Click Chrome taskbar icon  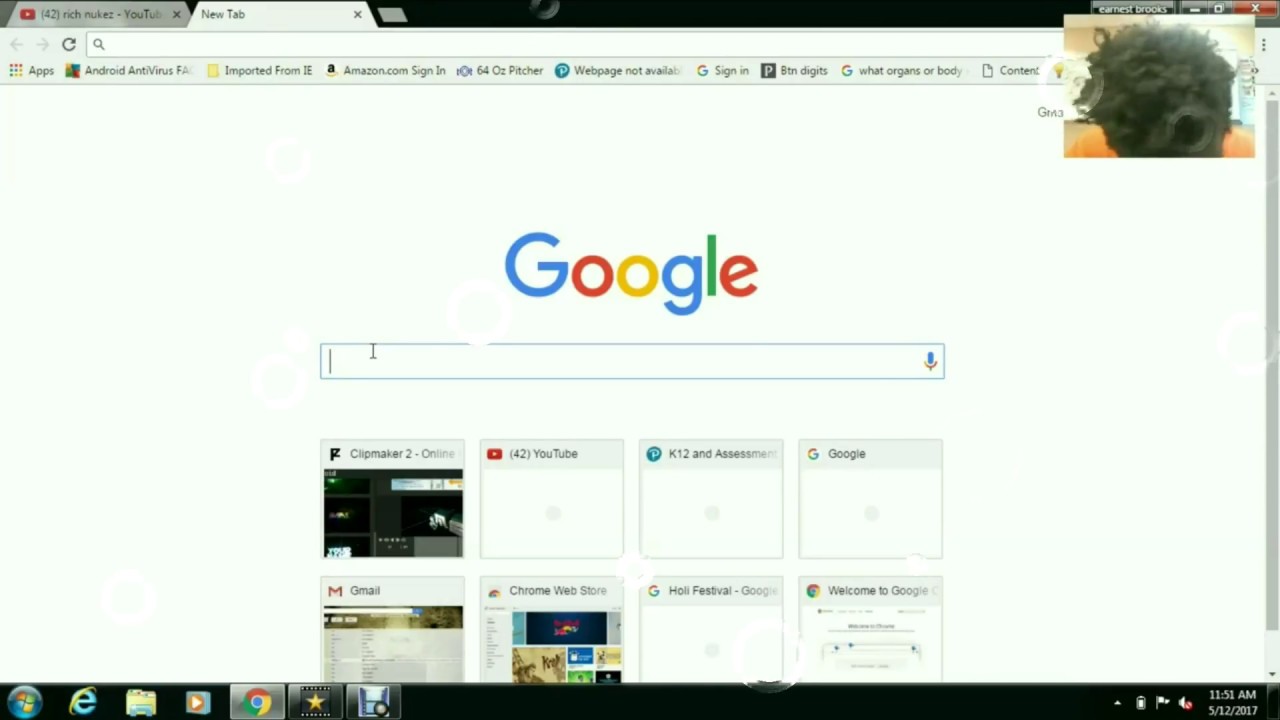257,702
